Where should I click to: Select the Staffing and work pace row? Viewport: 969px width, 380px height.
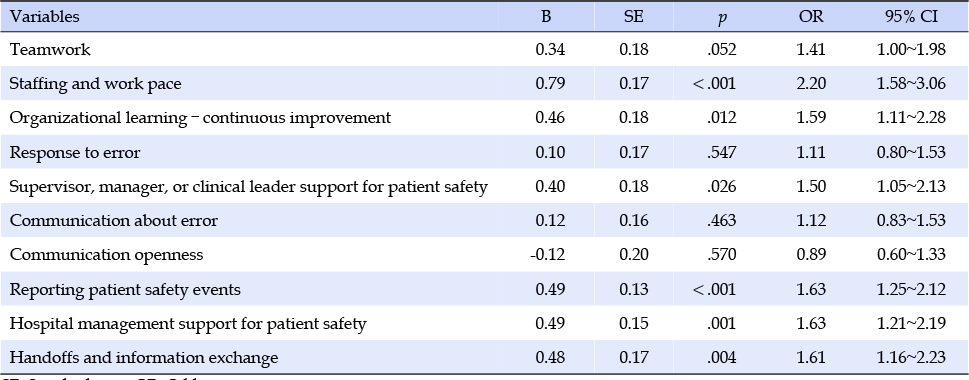pos(484,83)
